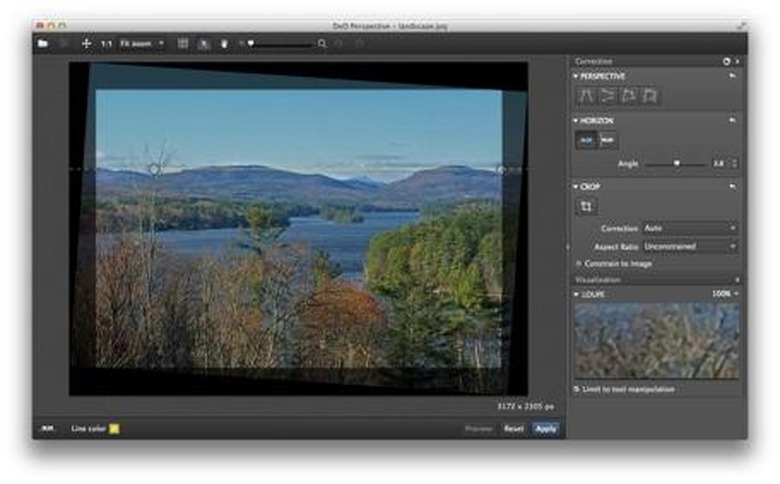
Task: Select the hand tool in toolbar
Action: pos(224,44)
